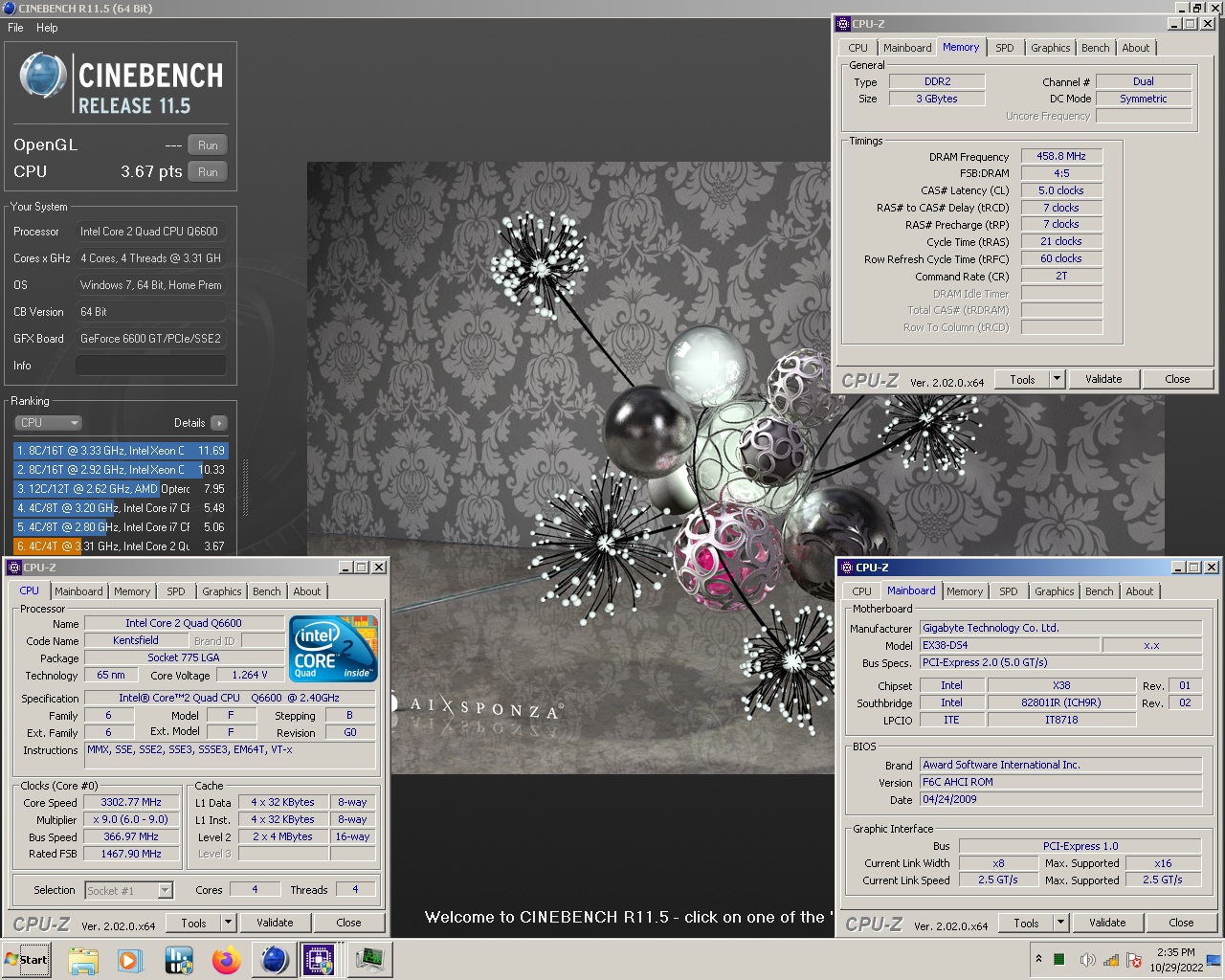
Task: Run the CPU benchmark
Action: [208, 172]
